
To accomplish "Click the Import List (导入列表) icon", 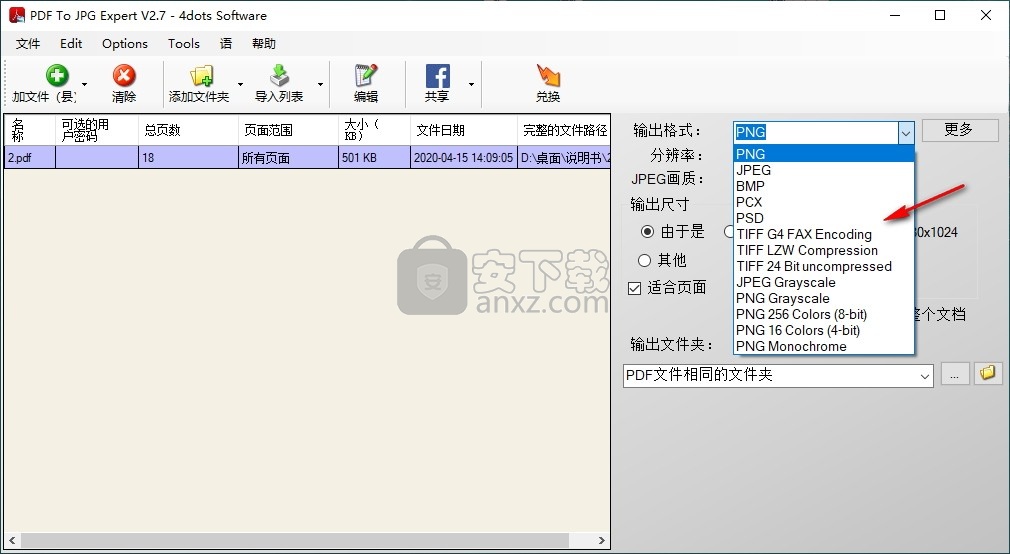I will click(x=279, y=75).
